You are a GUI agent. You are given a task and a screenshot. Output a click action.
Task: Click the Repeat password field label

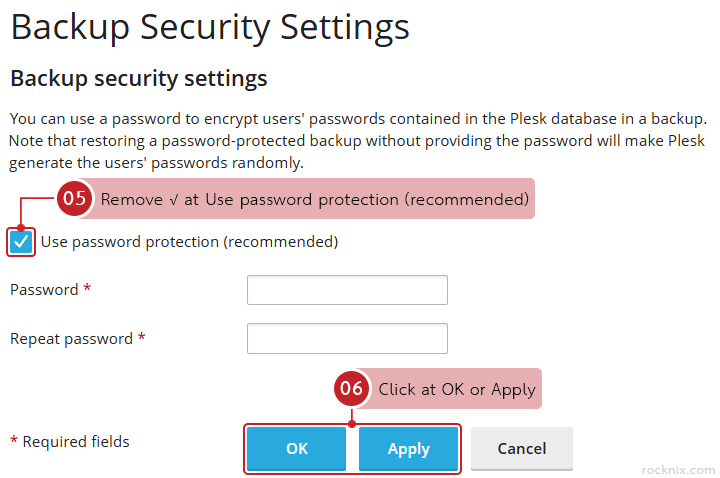pos(71,339)
